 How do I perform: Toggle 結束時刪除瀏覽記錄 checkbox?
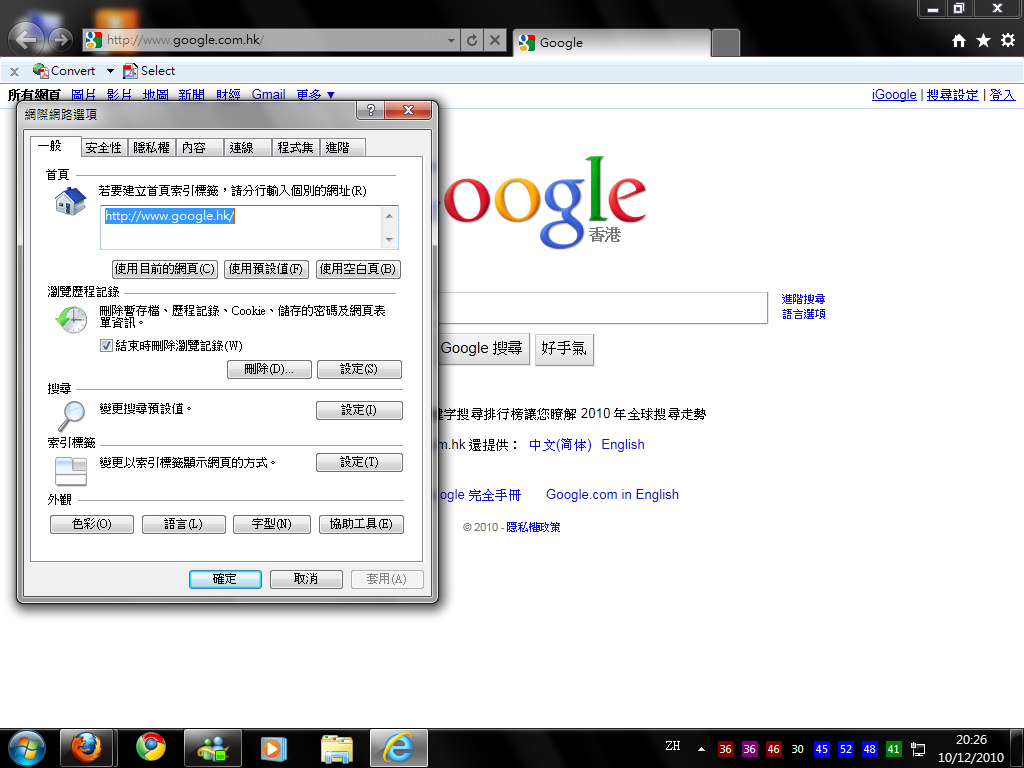click(106, 345)
